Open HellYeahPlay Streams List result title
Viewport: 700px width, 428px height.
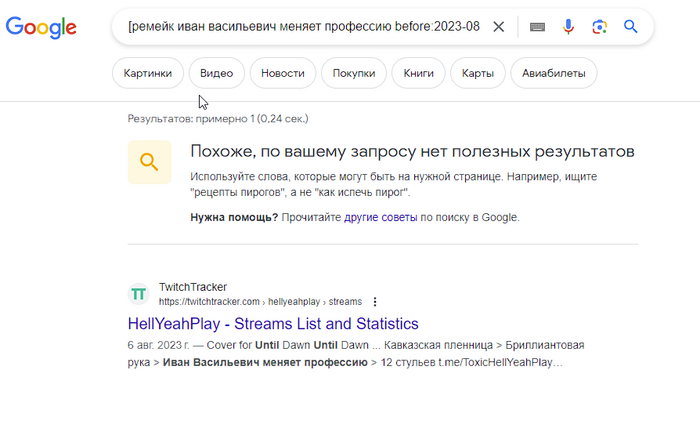click(x=273, y=324)
